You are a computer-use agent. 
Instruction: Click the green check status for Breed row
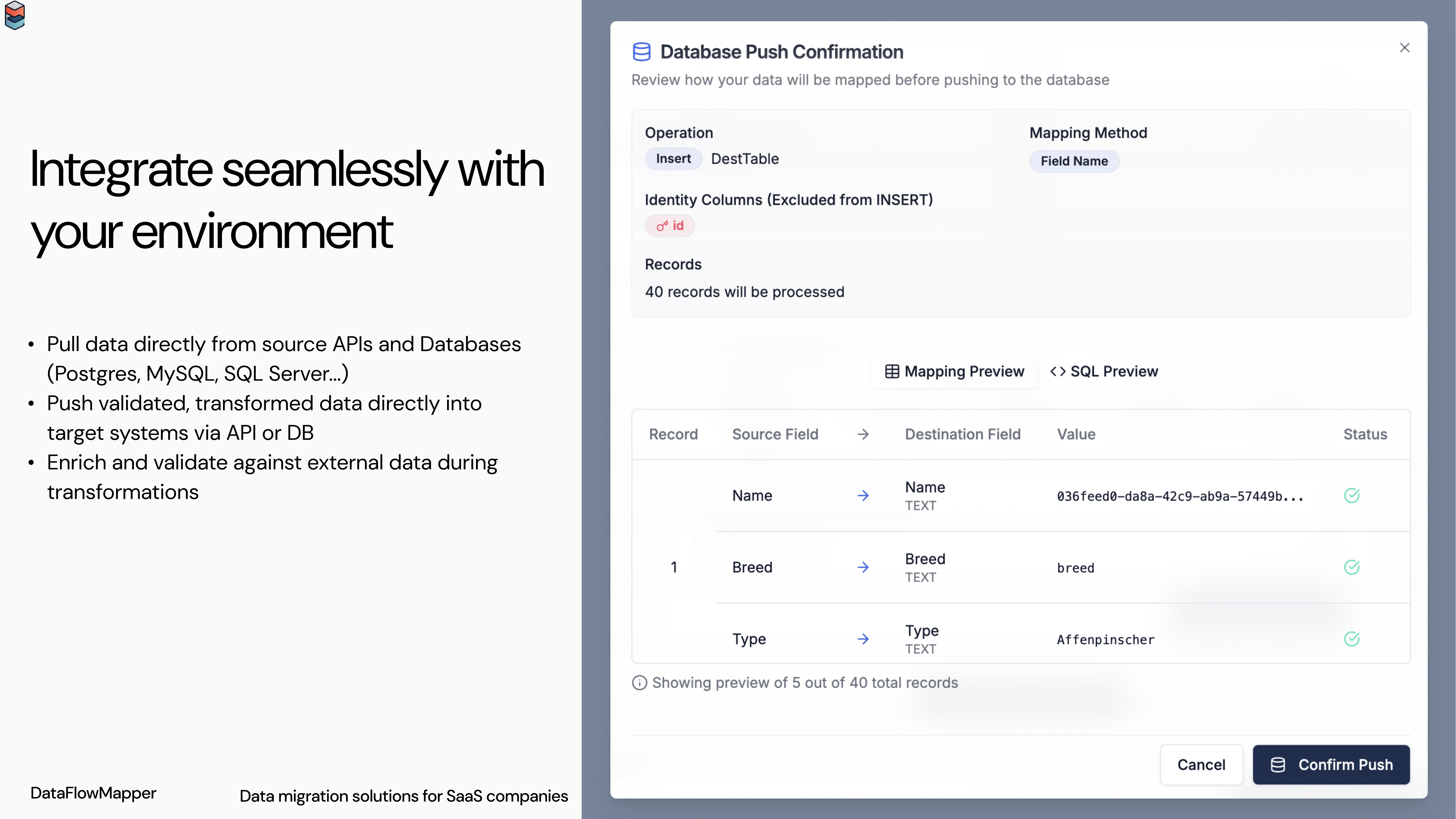1351,568
